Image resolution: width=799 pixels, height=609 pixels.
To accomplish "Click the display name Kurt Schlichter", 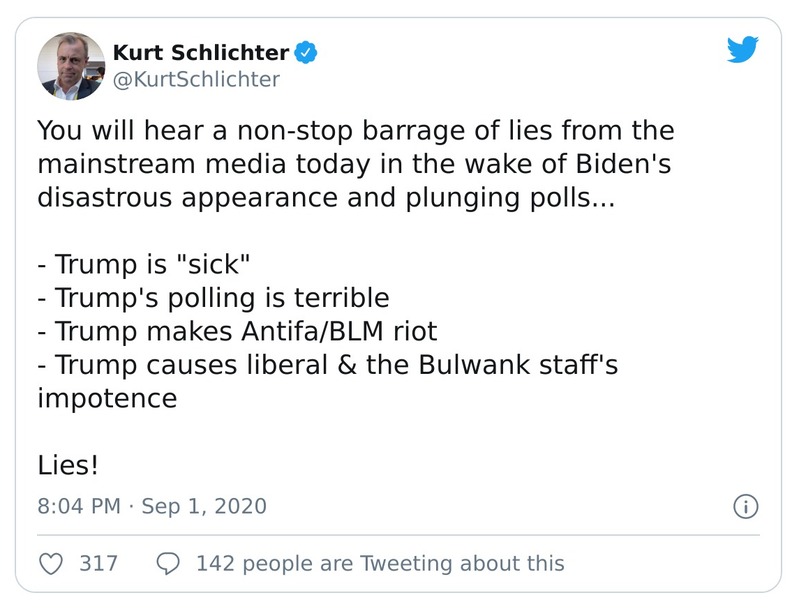I will (x=201, y=53).
